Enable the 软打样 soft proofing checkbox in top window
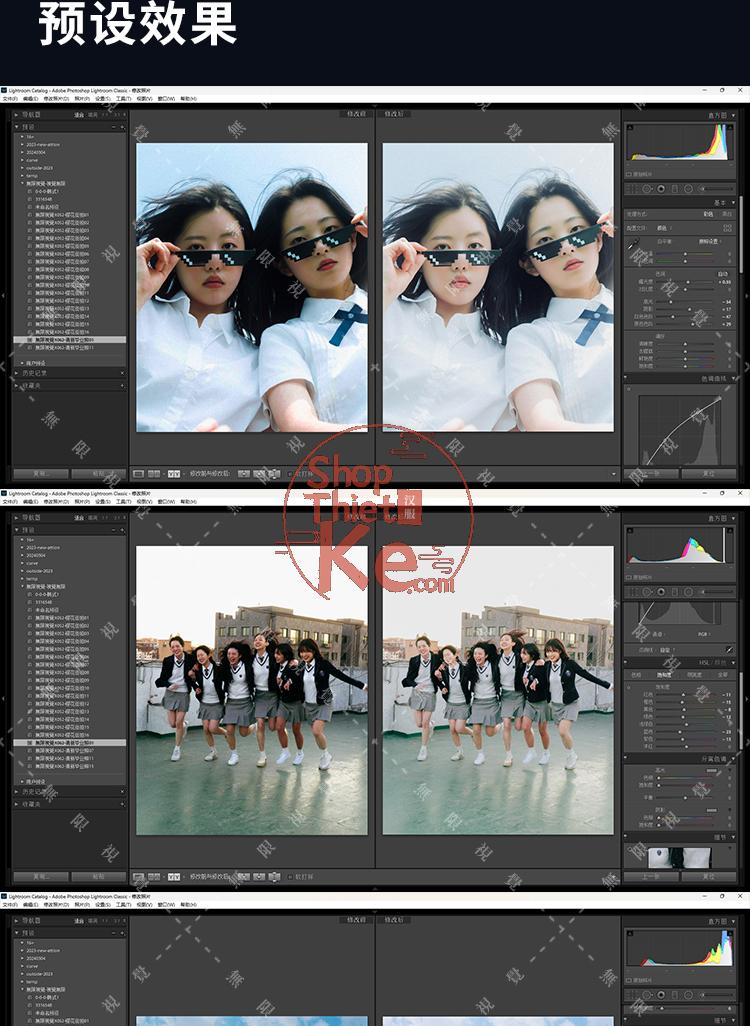This screenshot has width=750, height=1026. [x=290, y=473]
